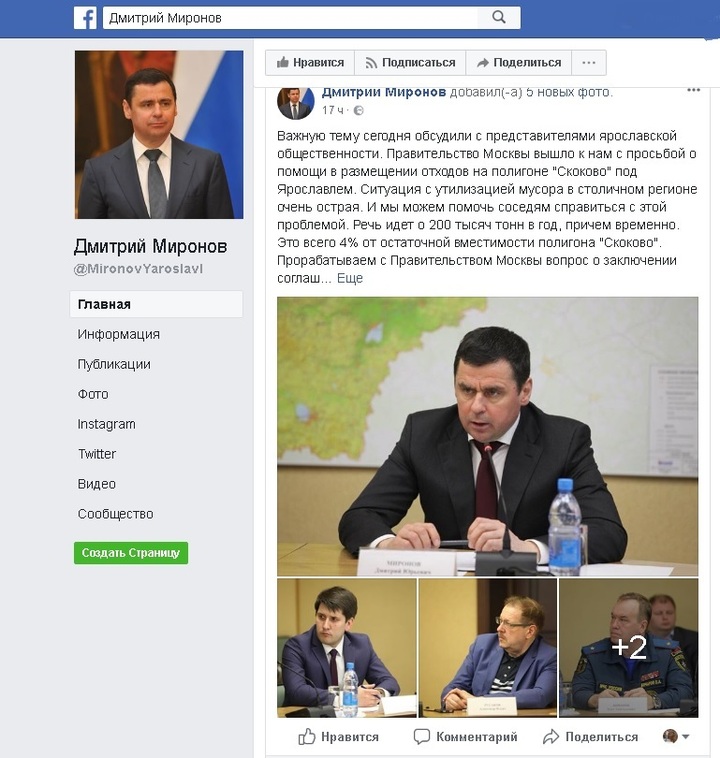Viewport: 720px width, 758px height.
Task: Open the Информация section
Action: click(x=118, y=335)
